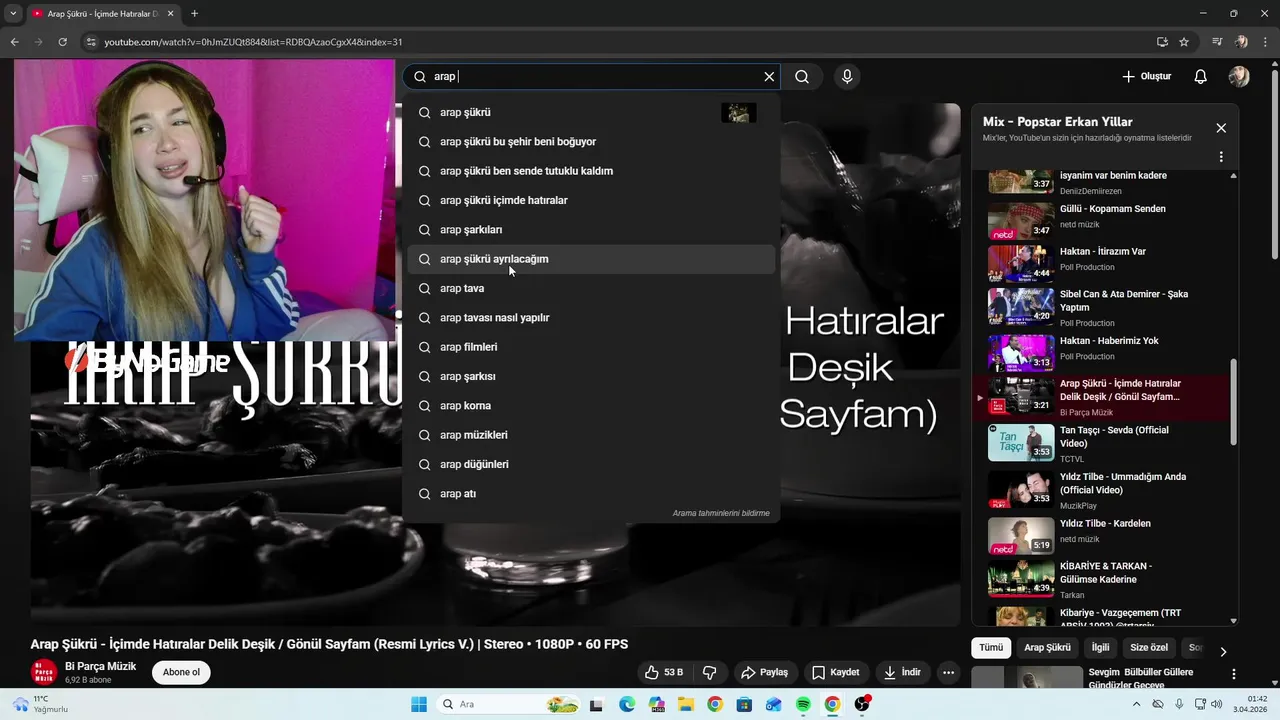Image resolution: width=1280 pixels, height=720 pixels.
Task: Focus the YouTube search input field
Action: [590, 77]
